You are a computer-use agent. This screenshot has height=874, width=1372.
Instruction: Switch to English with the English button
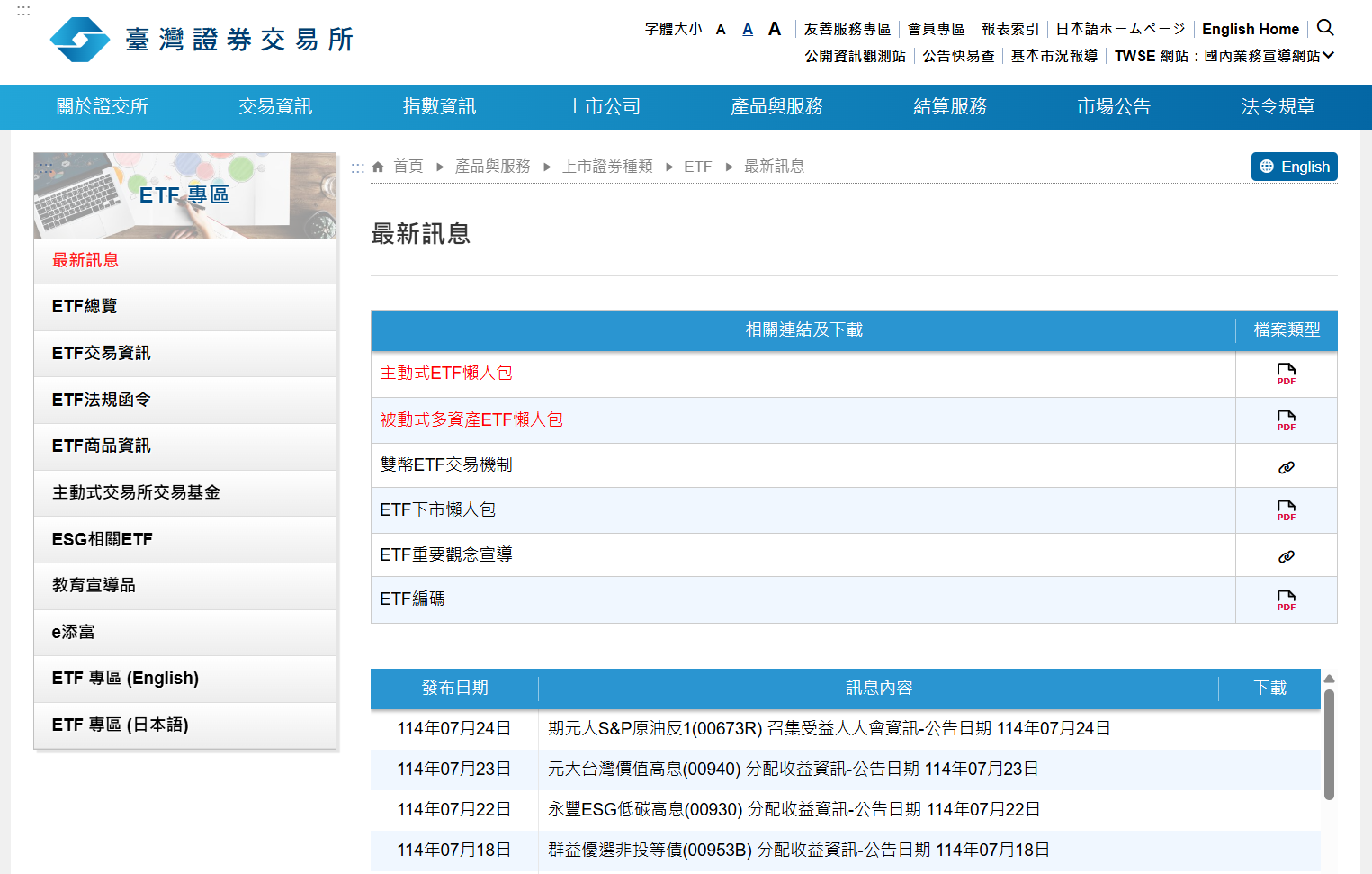[1294, 167]
